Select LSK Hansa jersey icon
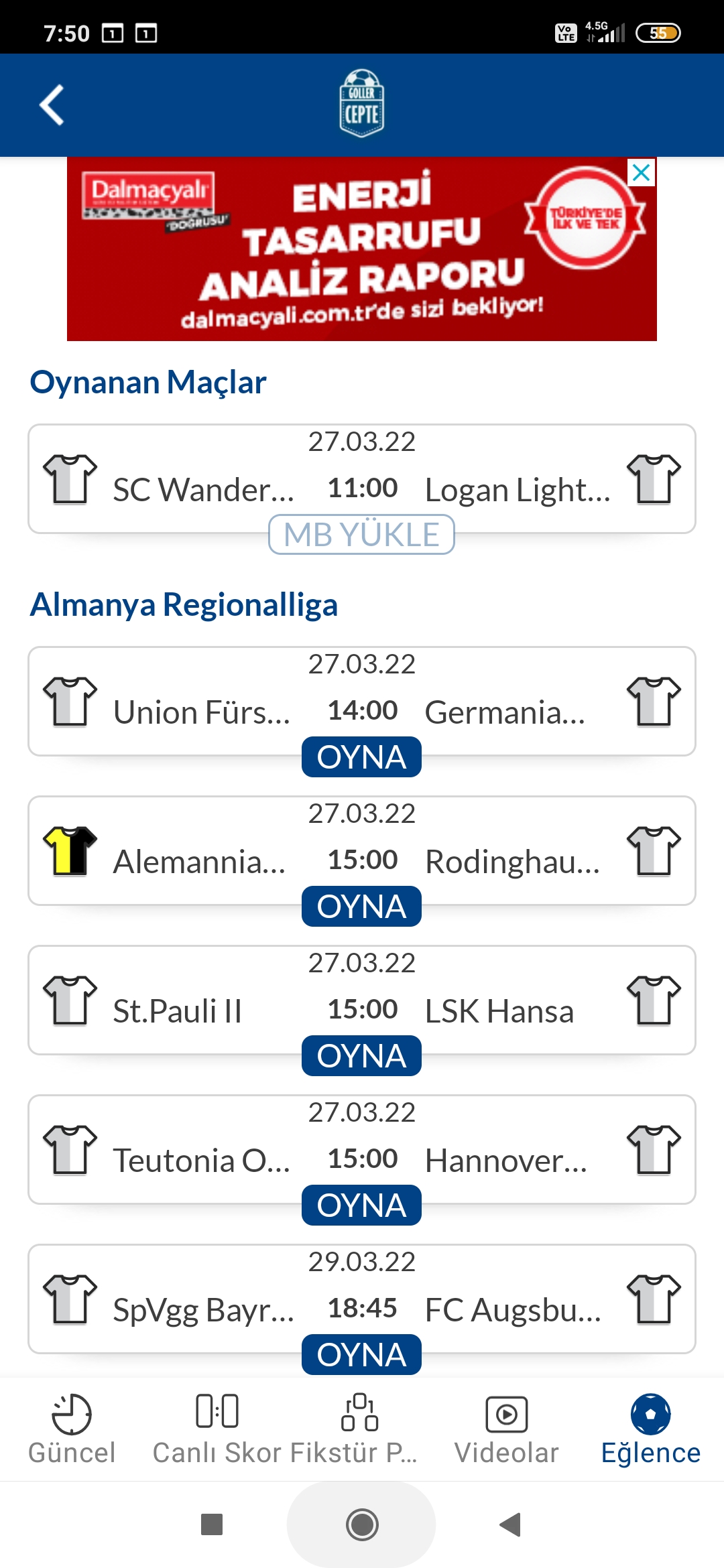The width and height of the screenshot is (724, 1568). pos(654,1000)
